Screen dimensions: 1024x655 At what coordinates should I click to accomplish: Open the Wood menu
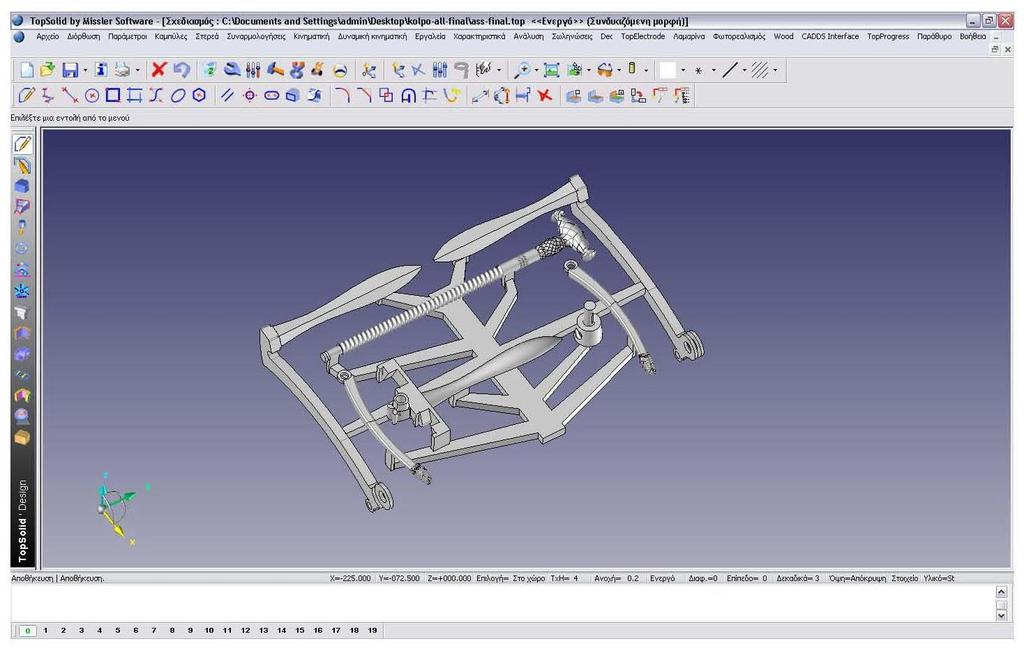pyautogui.click(x=784, y=37)
